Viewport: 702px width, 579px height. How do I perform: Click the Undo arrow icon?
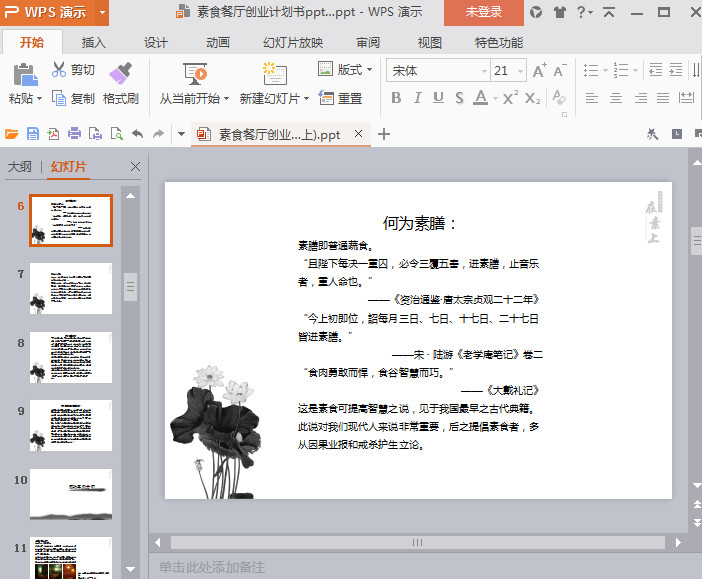pyautogui.click(x=138, y=134)
